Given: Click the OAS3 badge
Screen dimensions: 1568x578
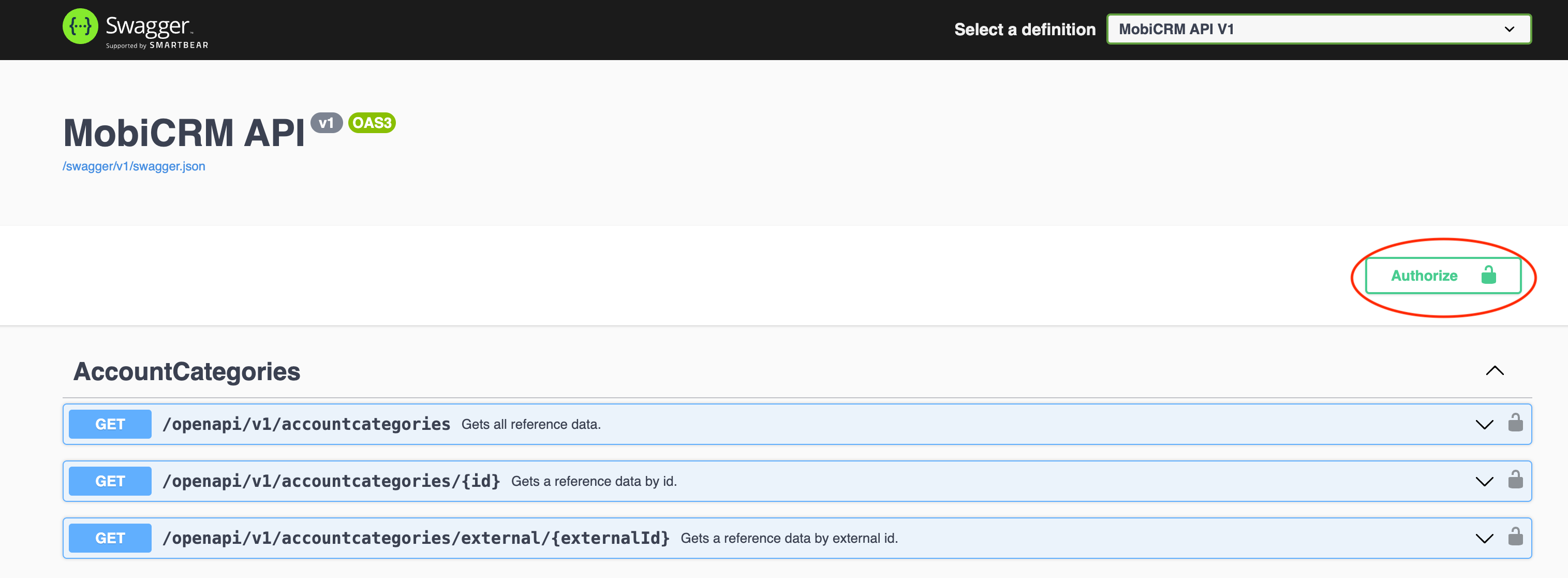Looking at the screenshot, I should (x=372, y=123).
